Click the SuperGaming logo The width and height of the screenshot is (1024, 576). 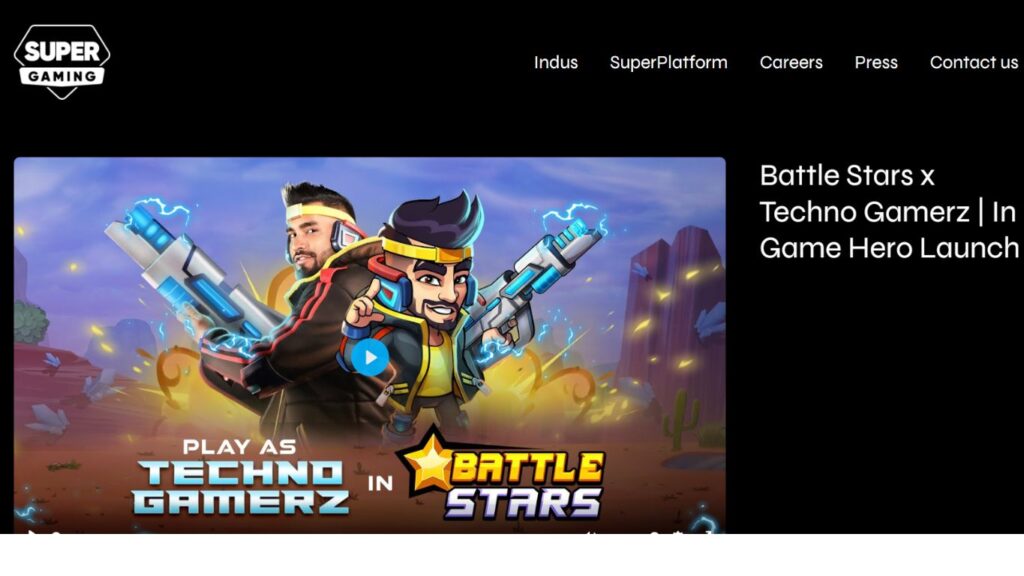pos(62,62)
